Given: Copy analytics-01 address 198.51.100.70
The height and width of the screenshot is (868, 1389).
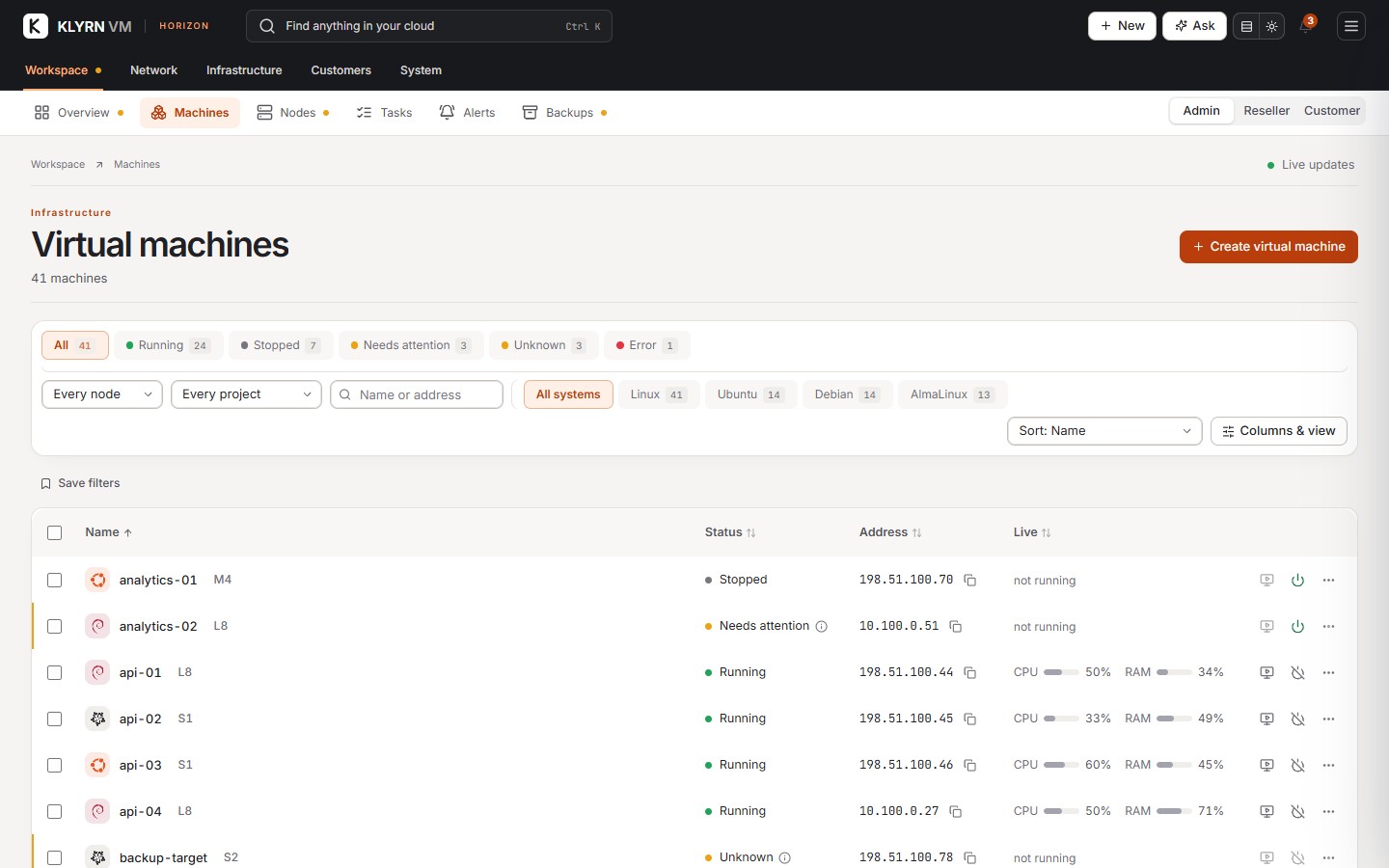Looking at the screenshot, I should coord(970,581).
